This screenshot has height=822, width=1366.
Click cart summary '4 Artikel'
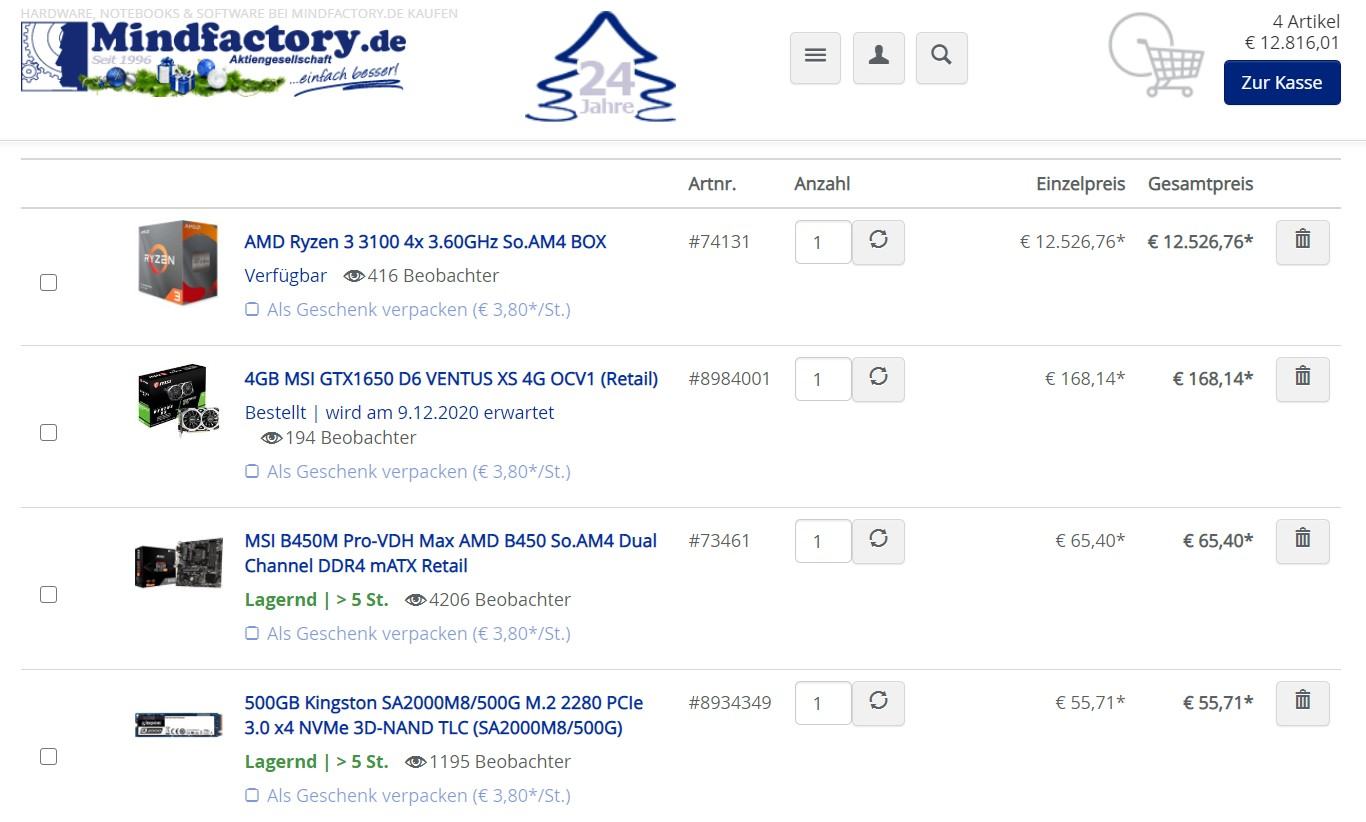pyautogui.click(x=1306, y=22)
